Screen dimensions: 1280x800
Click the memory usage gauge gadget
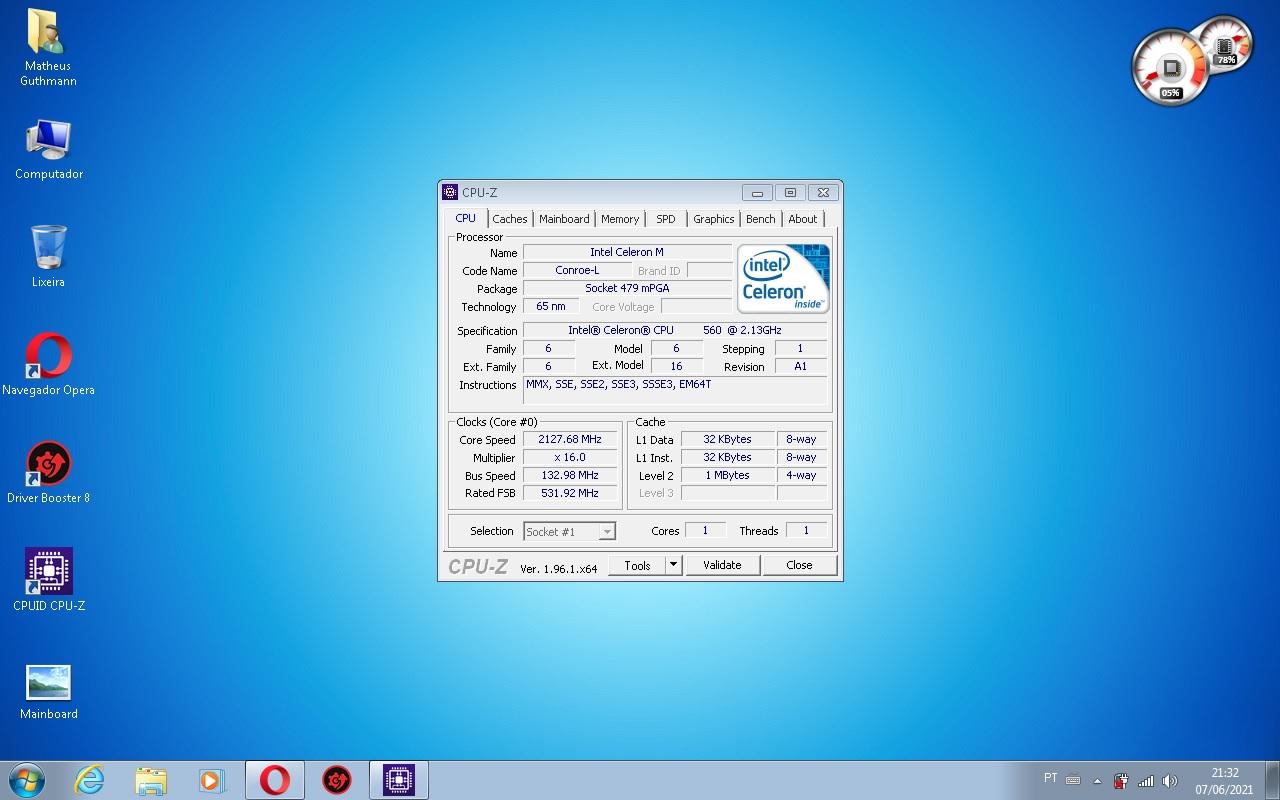1225,45
